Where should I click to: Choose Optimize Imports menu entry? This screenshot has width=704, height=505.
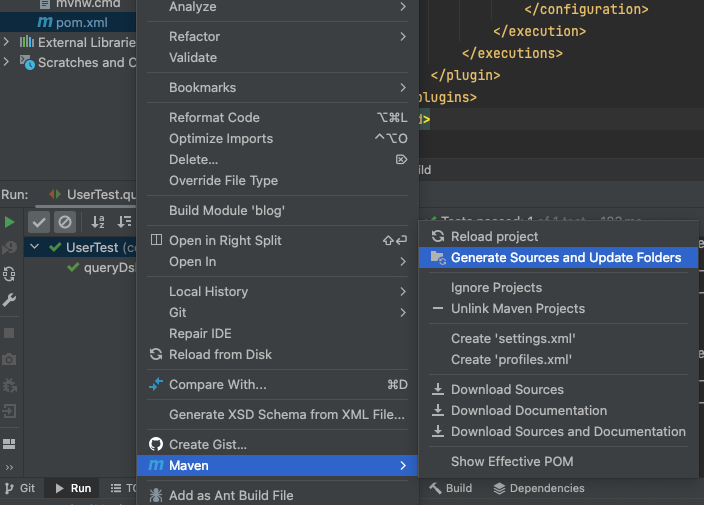point(277,139)
